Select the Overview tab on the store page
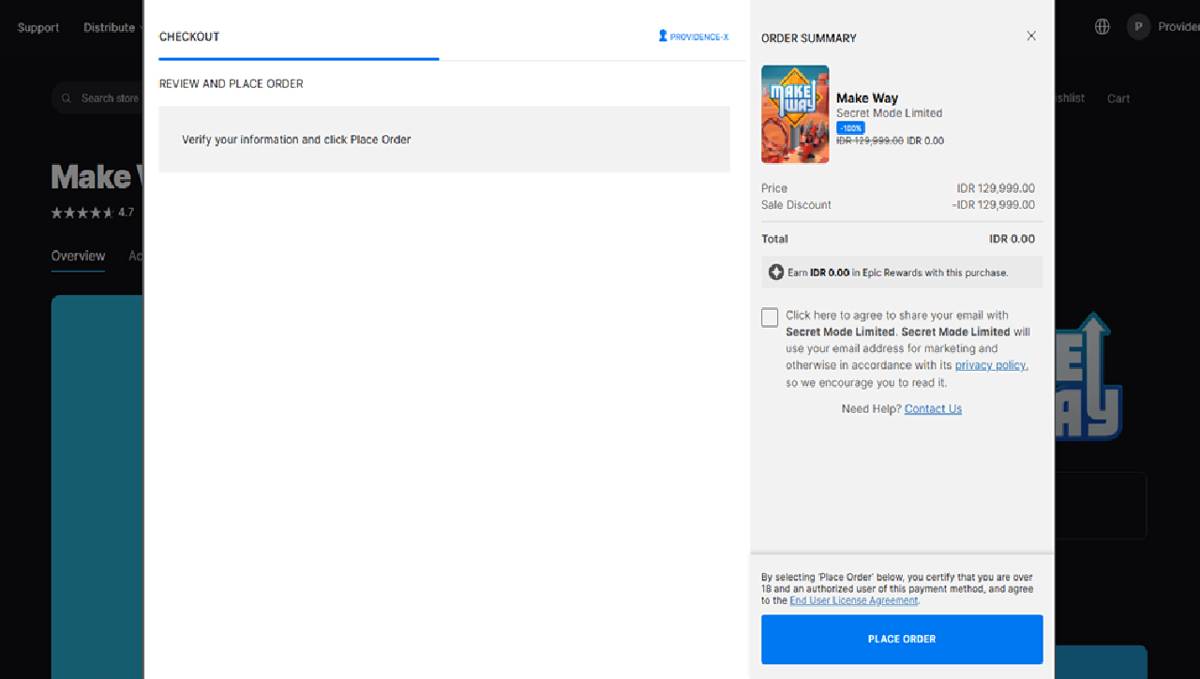The width and height of the screenshot is (1200, 679). tap(78, 256)
